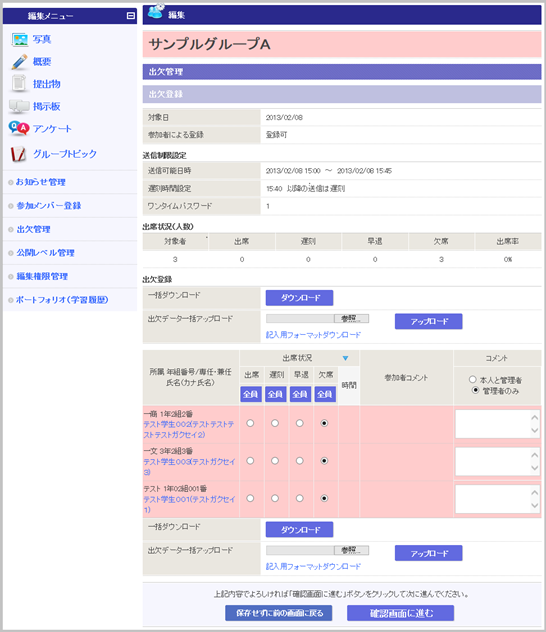Set all to 早退 with 全員 button
The height and width of the screenshot is (632, 546).
(x=300, y=394)
